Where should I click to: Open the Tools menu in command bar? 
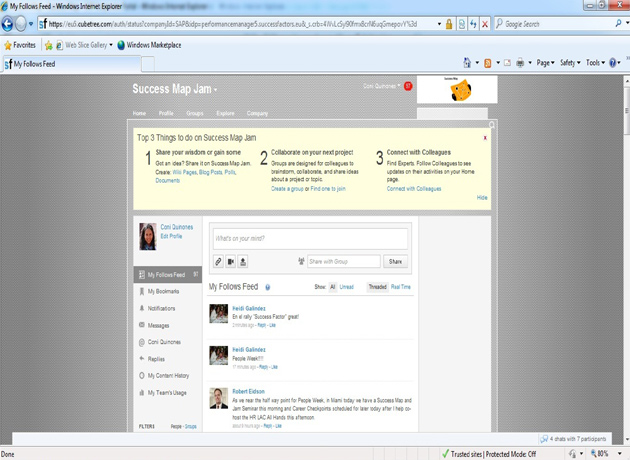(595, 63)
